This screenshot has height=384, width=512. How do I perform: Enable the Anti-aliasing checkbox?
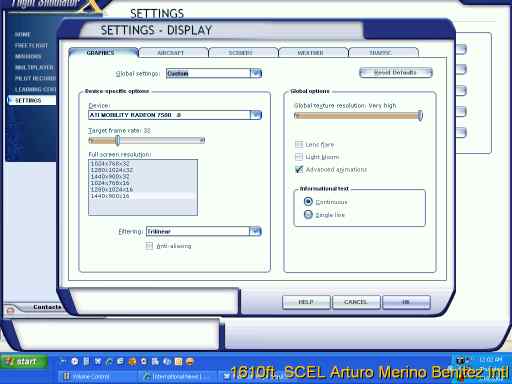[149, 246]
